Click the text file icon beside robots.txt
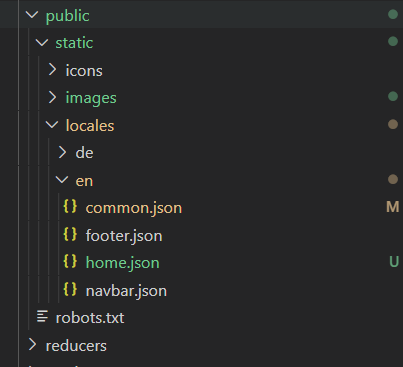 click(42, 317)
